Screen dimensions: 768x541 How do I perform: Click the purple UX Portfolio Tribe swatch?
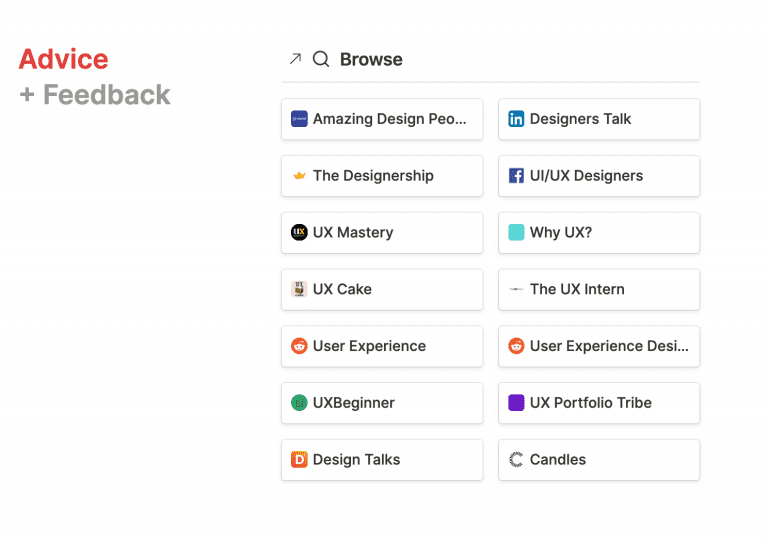[x=516, y=403]
